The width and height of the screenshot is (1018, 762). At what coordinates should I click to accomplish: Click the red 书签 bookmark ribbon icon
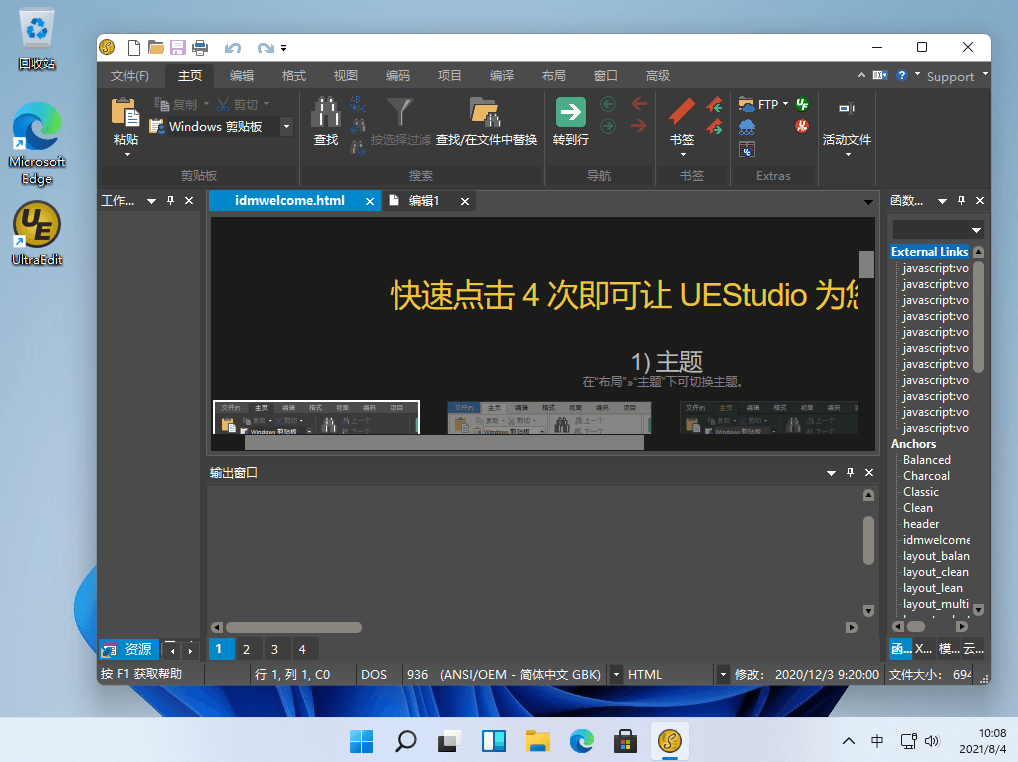pyautogui.click(x=682, y=112)
